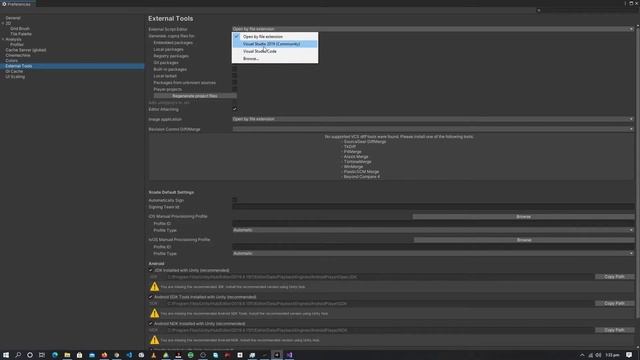
Task: Click the Android SDK missing warning icon
Action: (x=154, y=313)
